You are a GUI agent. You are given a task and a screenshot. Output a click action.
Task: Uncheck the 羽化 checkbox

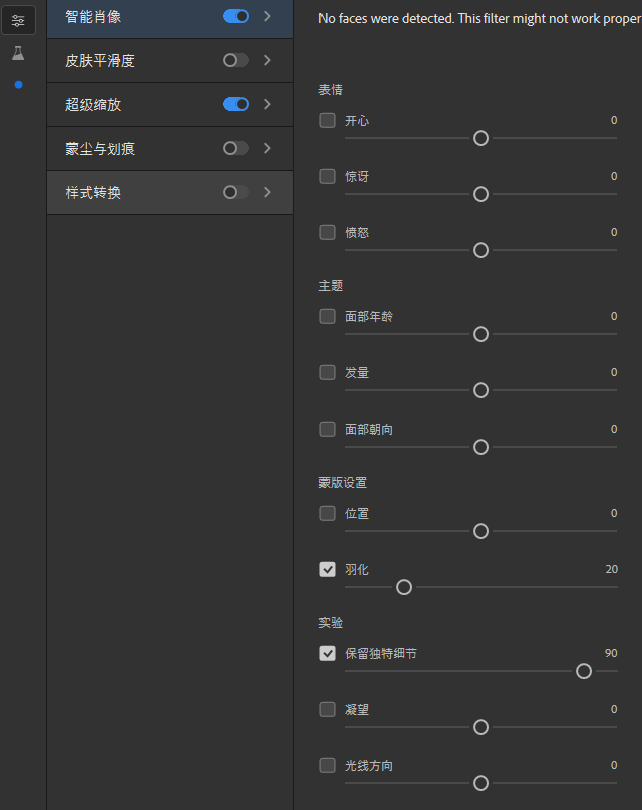point(327,569)
